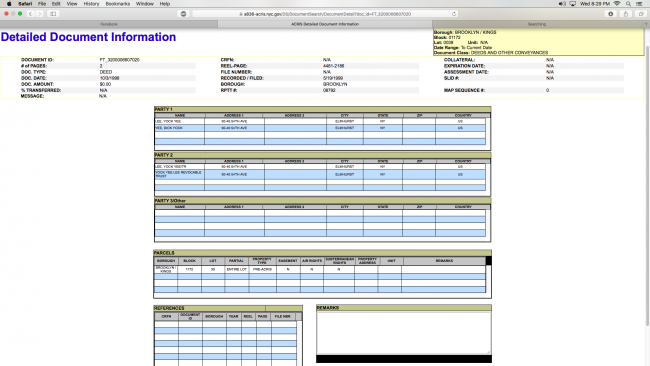Click the REEL-PAGE value 4461-2186

click(333, 66)
